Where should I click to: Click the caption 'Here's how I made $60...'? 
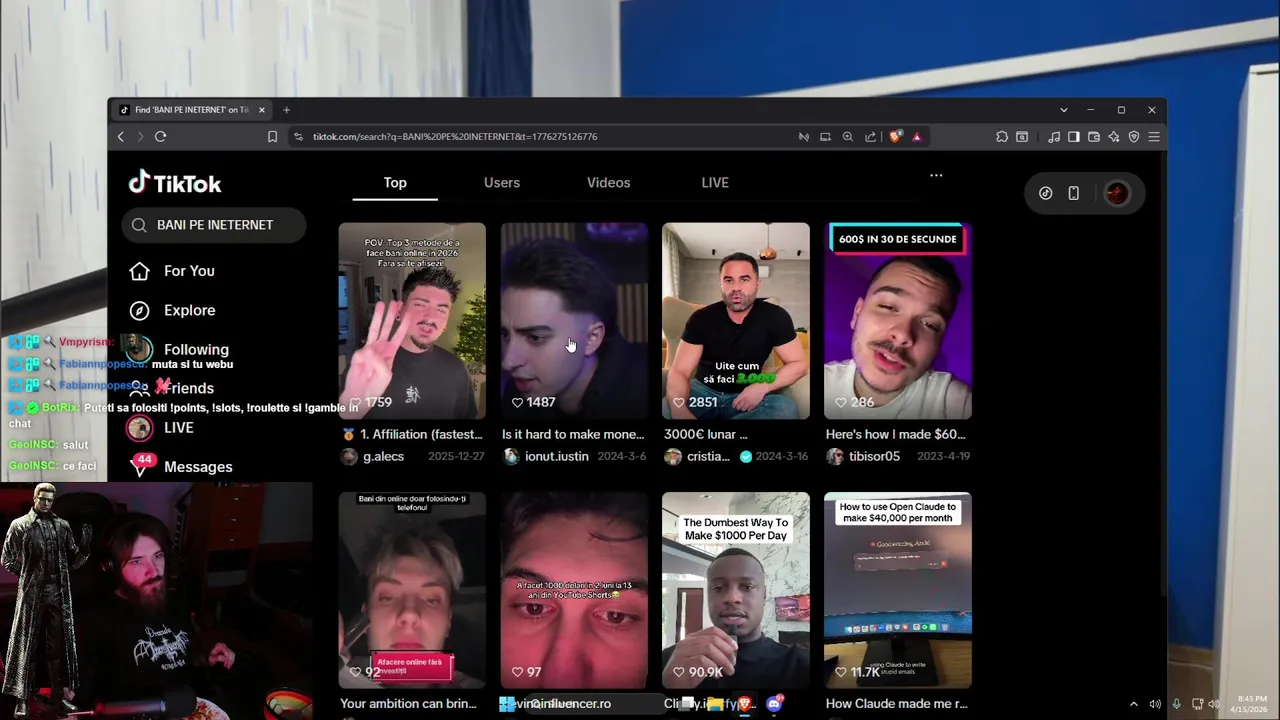(x=895, y=434)
